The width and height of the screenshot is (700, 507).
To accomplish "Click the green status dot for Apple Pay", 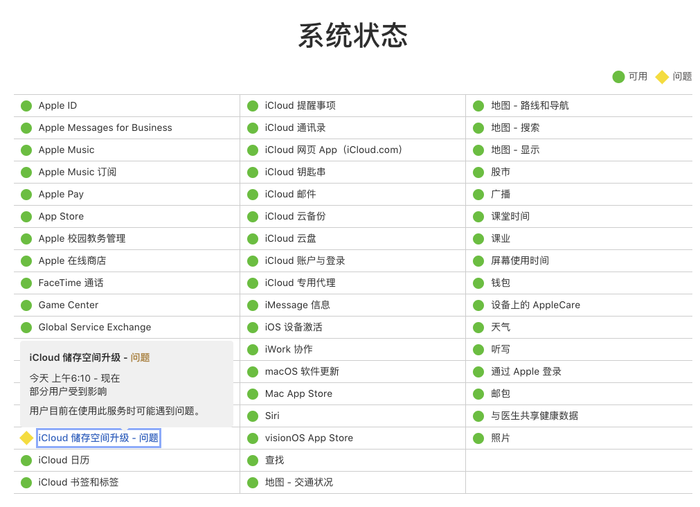I will coord(26,195).
